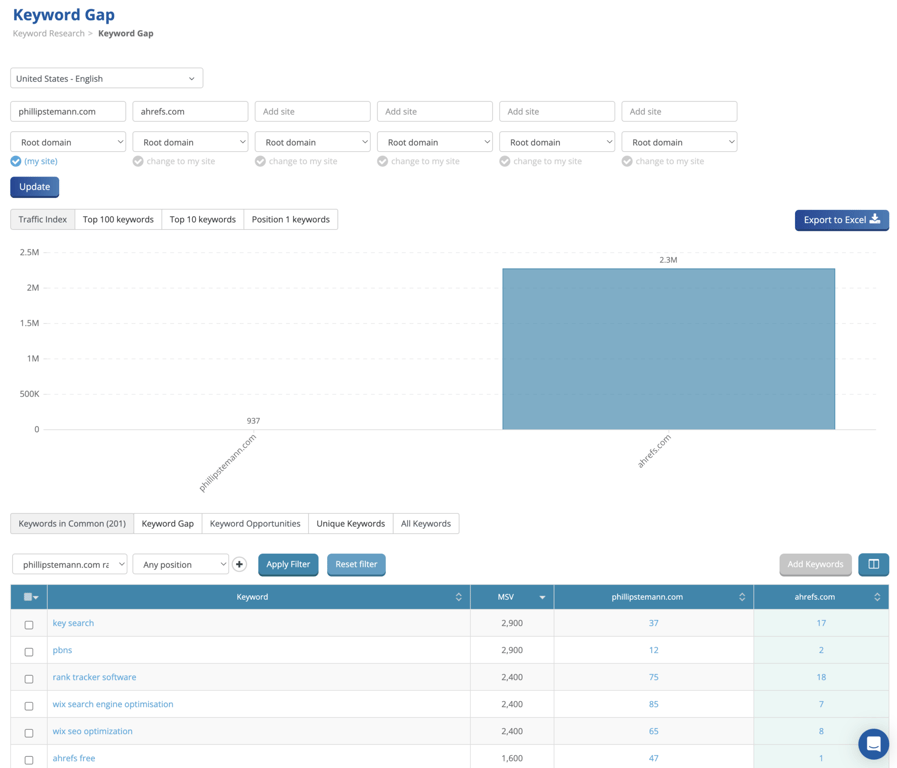Open the third site's Root domain dropdown
The height and width of the screenshot is (768, 897).
[x=313, y=142]
